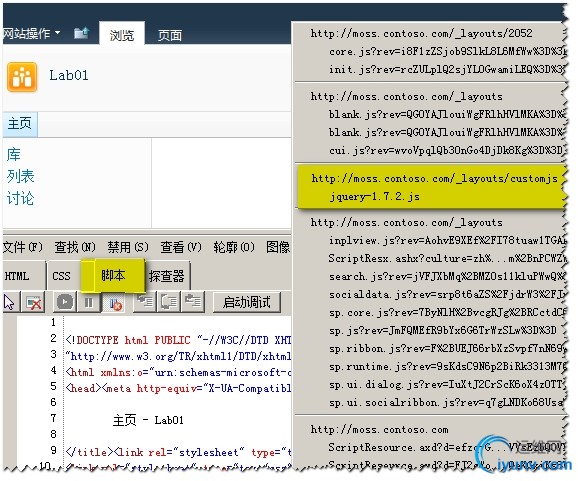This screenshot has height=481, width=578.
Task: Switch to the 脚本 script tab
Action: click(113, 275)
